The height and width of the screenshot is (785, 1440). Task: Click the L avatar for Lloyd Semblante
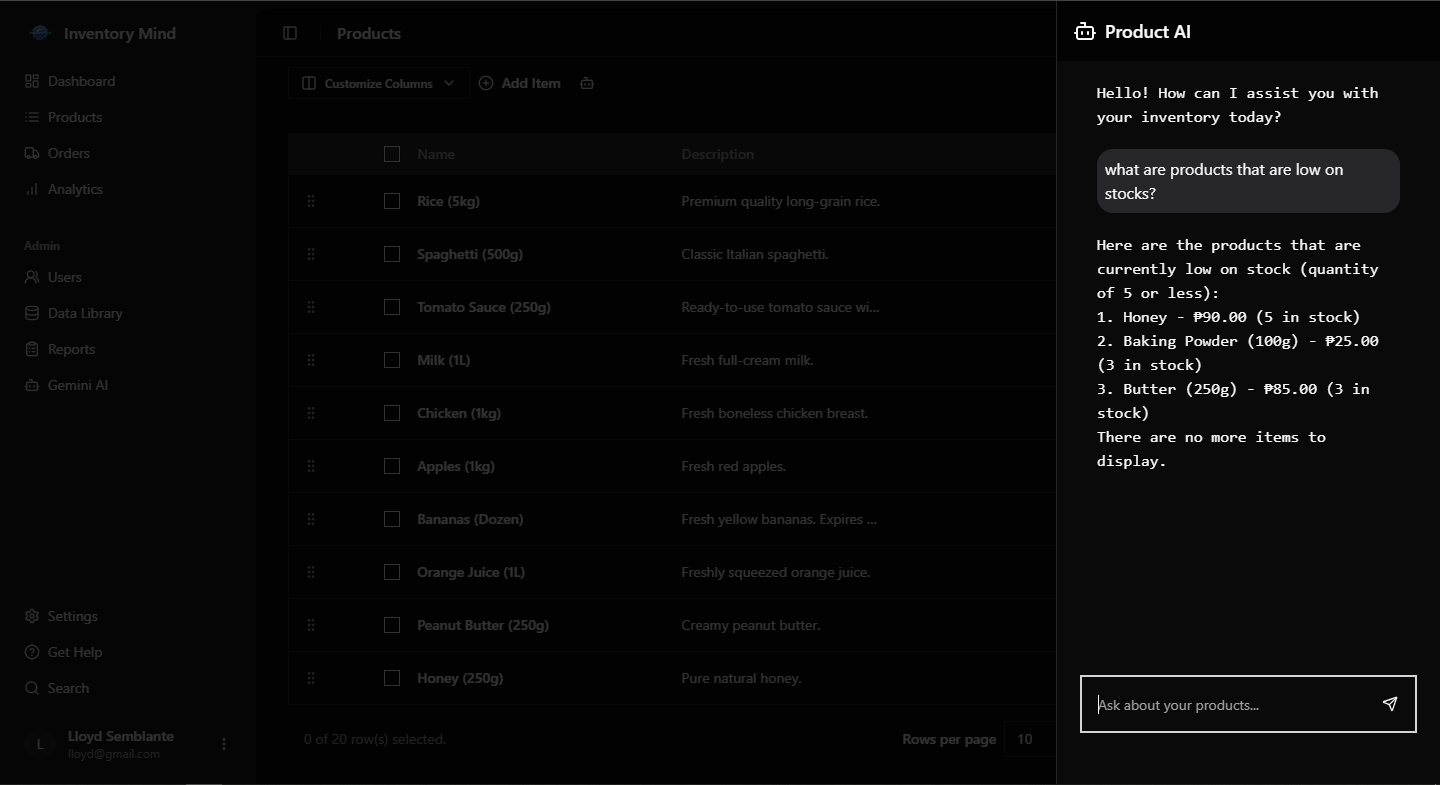40,744
